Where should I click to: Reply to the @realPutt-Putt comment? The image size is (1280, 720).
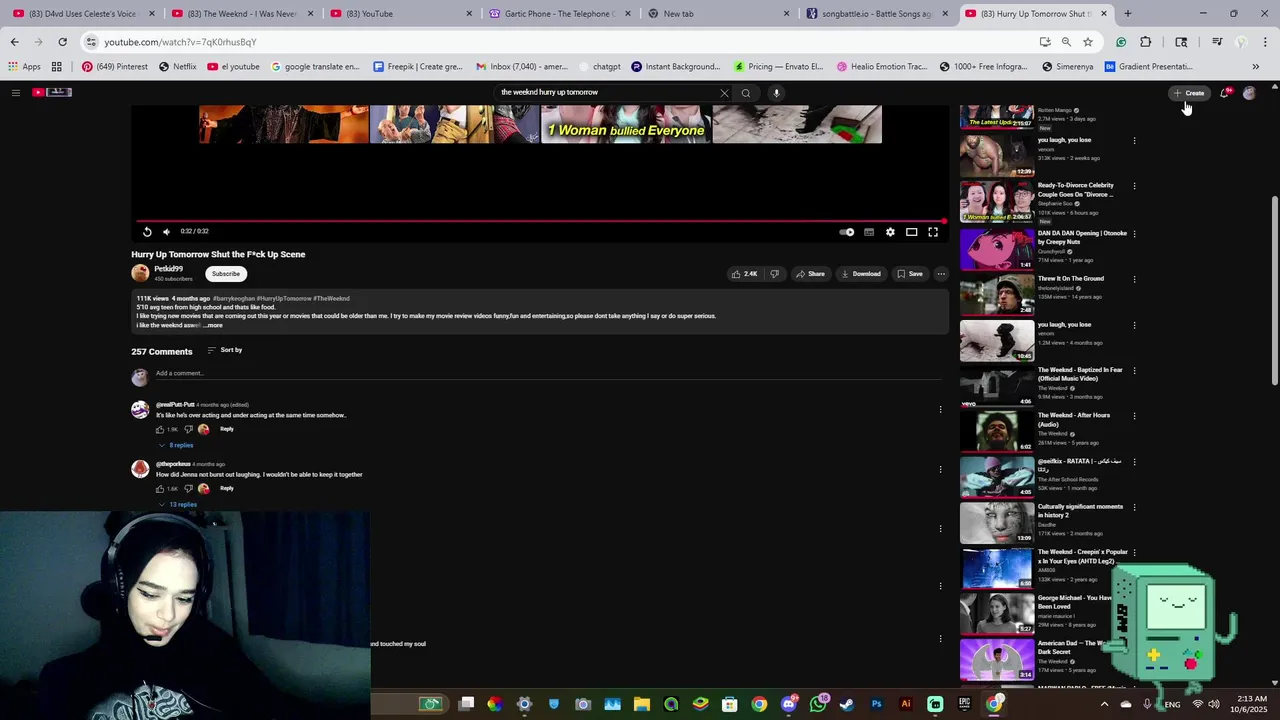(227, 429)
